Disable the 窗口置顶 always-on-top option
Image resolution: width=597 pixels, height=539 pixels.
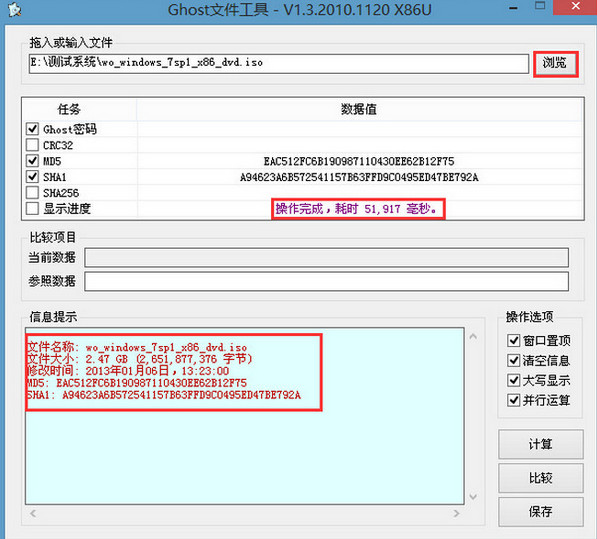tap(514, 340)
